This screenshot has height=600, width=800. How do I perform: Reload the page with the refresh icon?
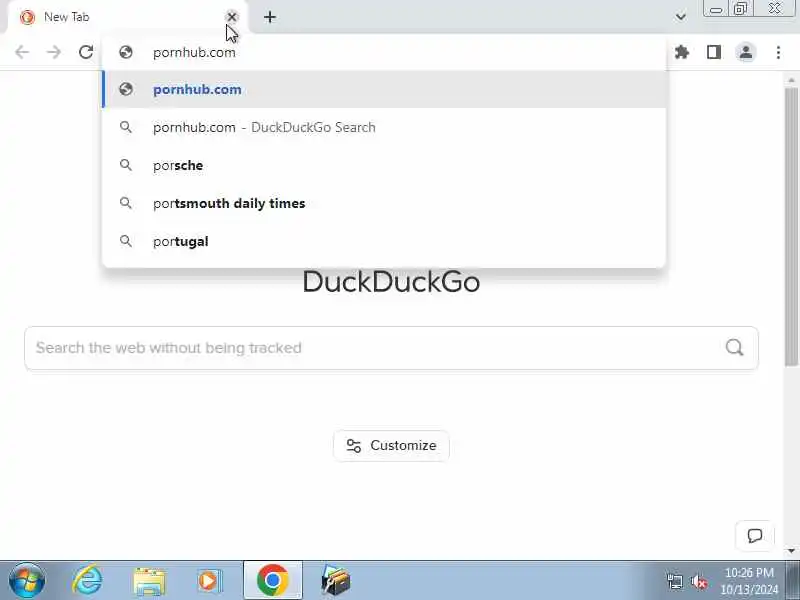click(86, 52)
